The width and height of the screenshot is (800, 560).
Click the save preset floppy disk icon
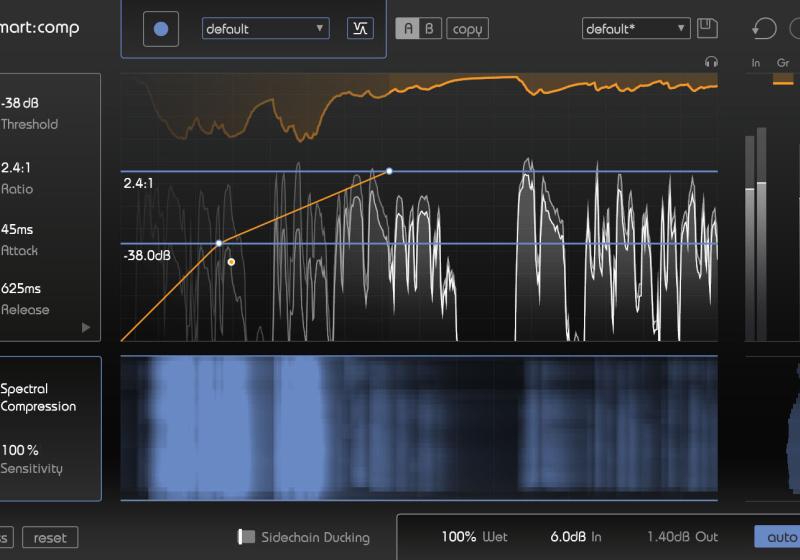pyautogui.click(x=707, y=28)
